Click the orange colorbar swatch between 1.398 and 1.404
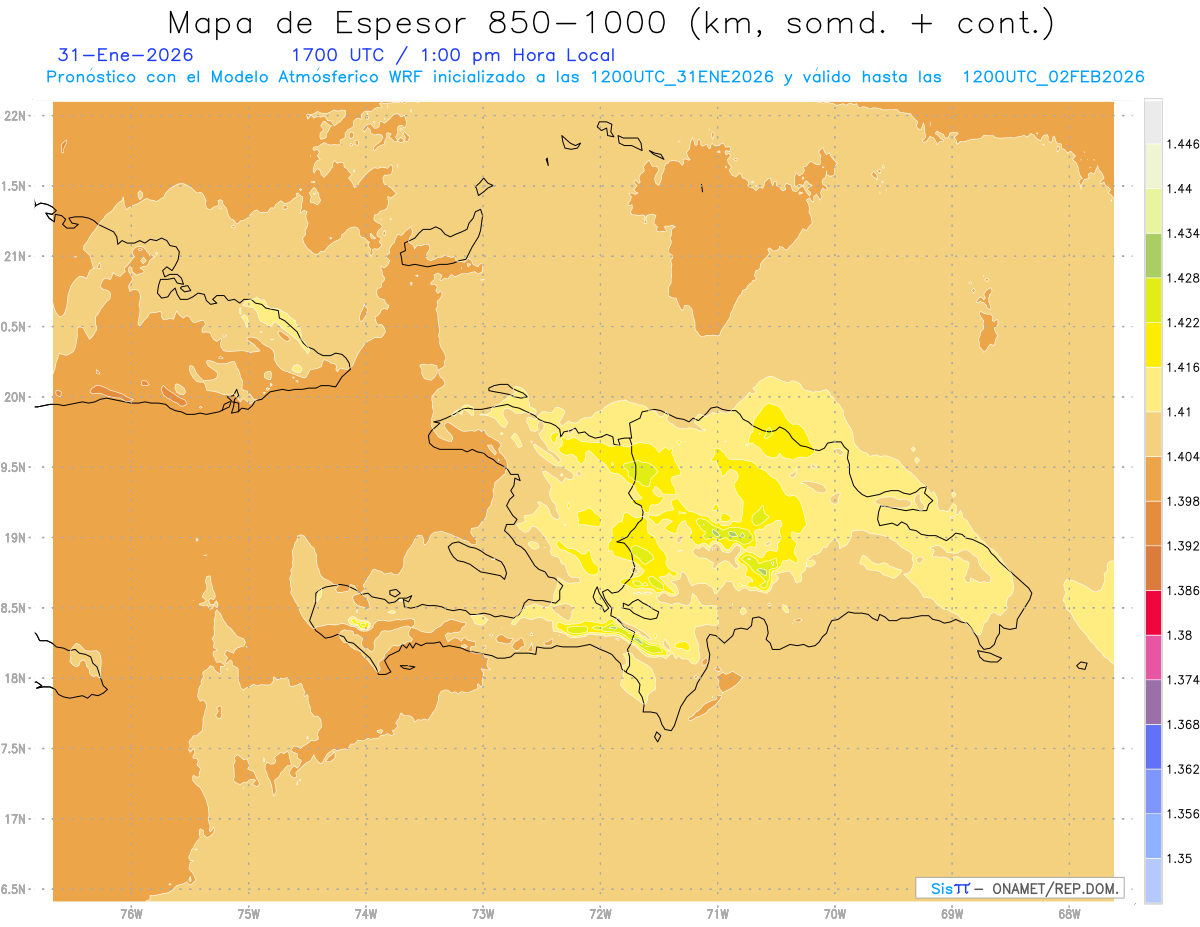The height and width of the screenshot is (927, 1200). coord(1153,478)
